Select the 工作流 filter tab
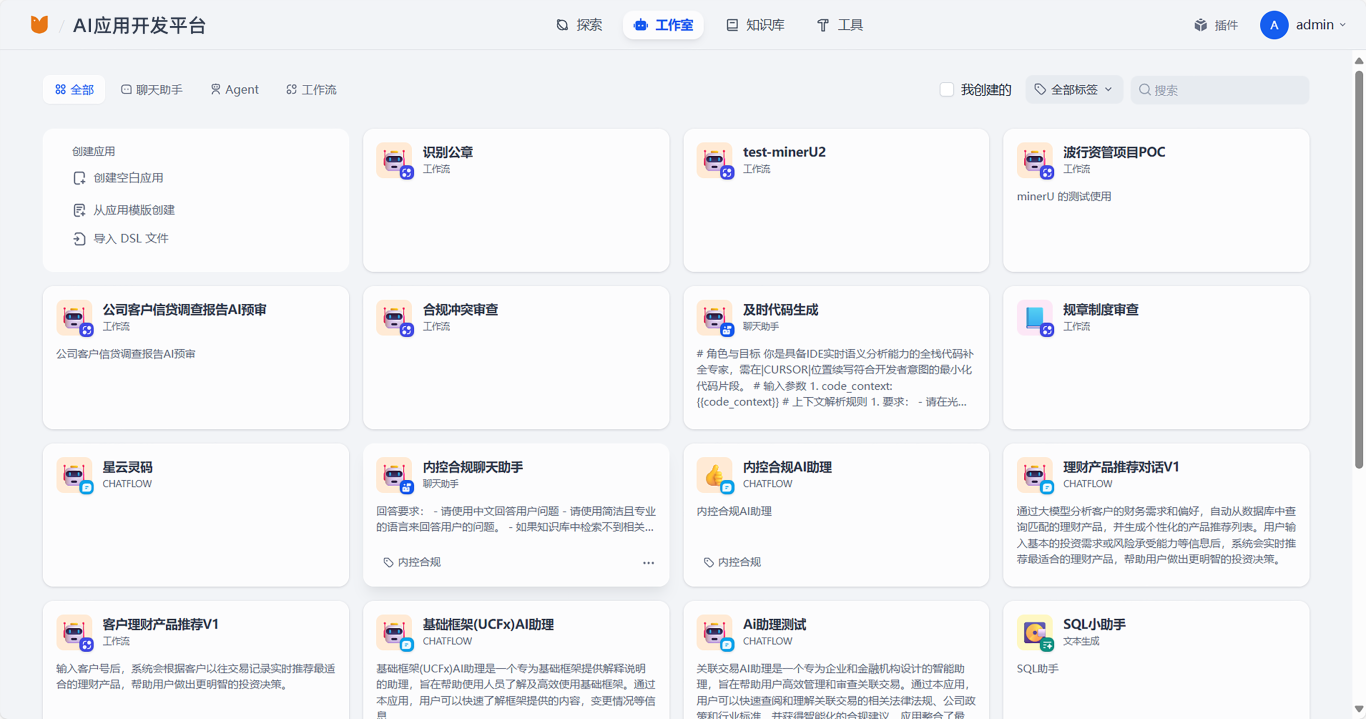The height and width of the screenshot is (719, 1366). tap(311, 90)
